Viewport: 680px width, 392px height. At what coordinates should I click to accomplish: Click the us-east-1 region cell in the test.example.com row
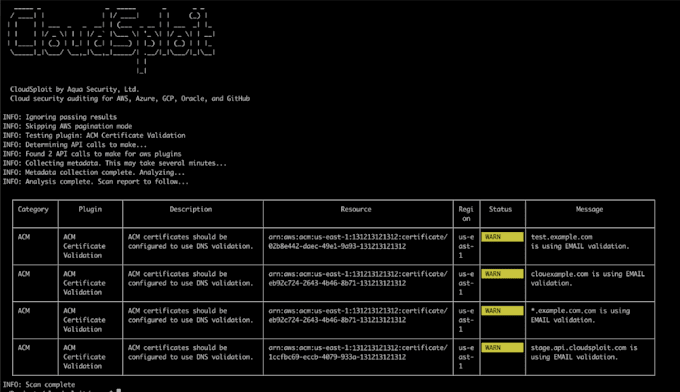466,246
